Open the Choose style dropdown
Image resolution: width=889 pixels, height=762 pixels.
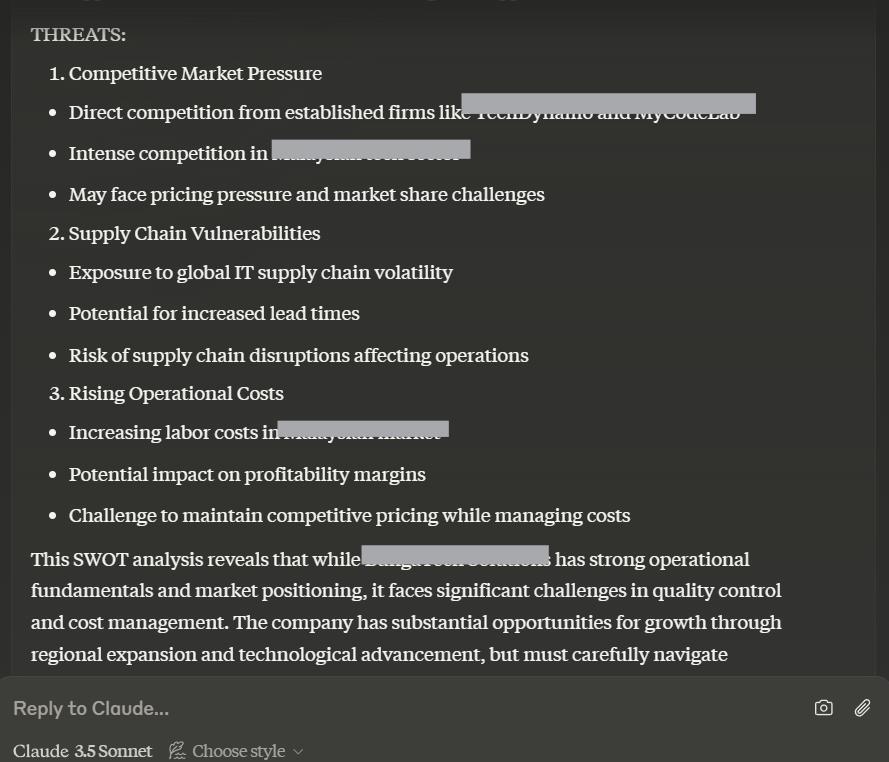tap(236, 751)
